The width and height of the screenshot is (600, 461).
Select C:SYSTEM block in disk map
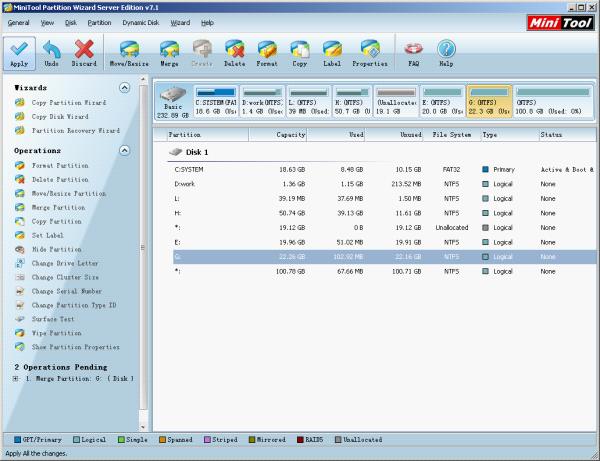click(216, 102)
